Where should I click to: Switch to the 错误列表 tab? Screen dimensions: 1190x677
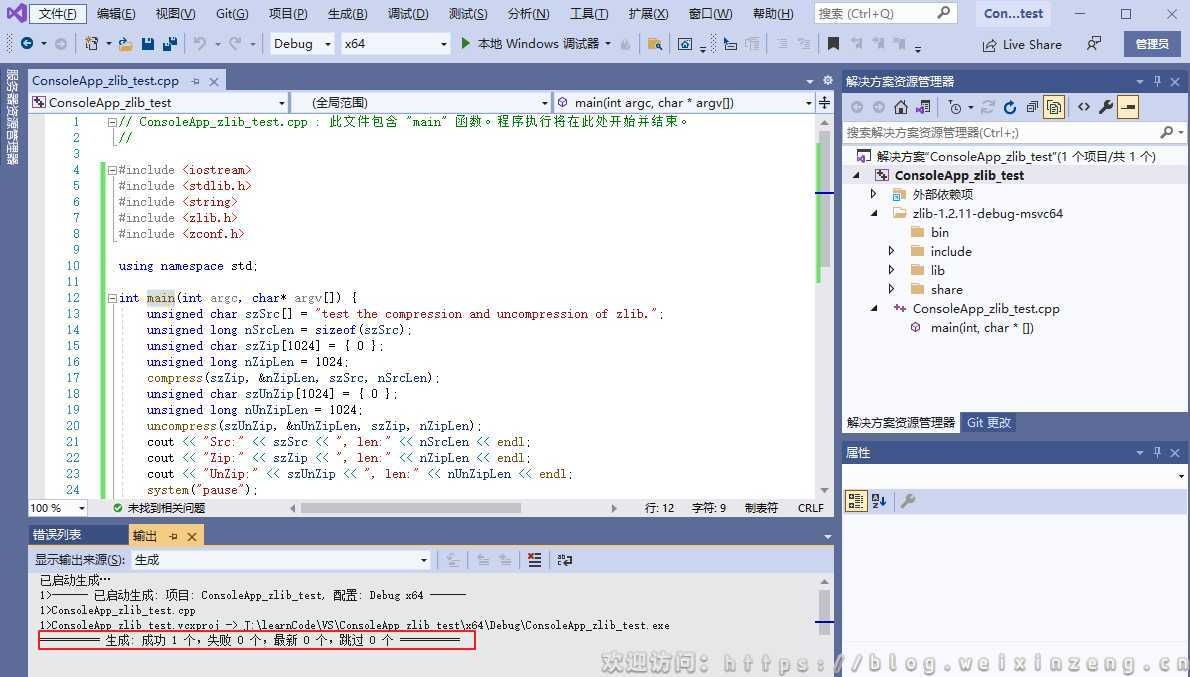click(x=57, y=536)
